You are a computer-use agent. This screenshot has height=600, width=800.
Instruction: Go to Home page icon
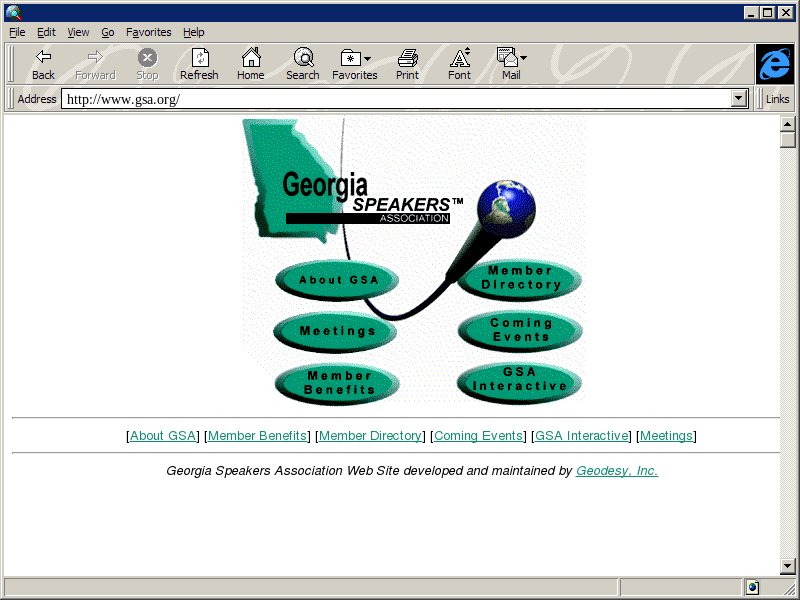(x=250, y=64)
